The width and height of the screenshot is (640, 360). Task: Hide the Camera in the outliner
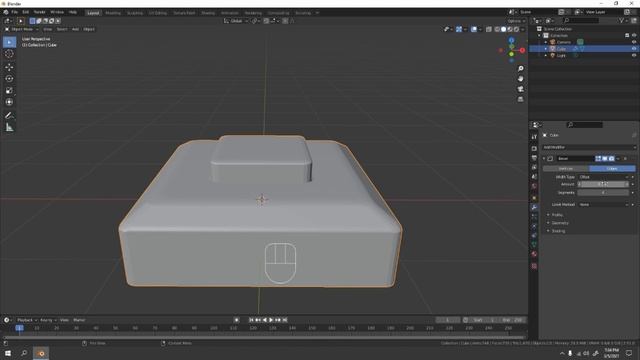click(x=634, y=42)
